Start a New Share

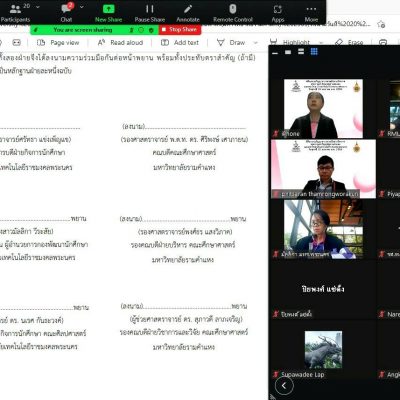108,13
